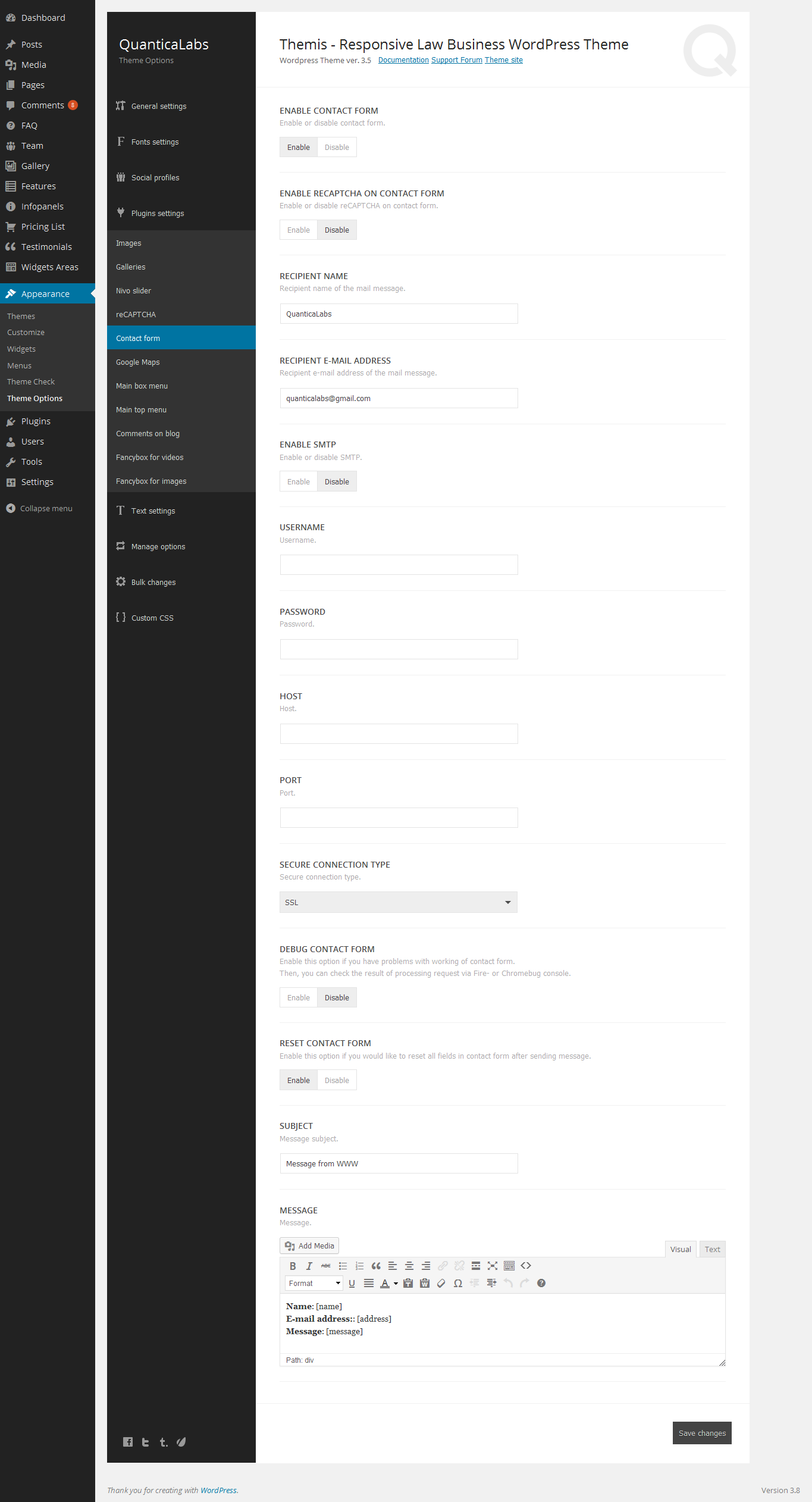Open Nivo slider settings
The image size is (812, 1502).
pyautogui.click(x=181, y=290)
